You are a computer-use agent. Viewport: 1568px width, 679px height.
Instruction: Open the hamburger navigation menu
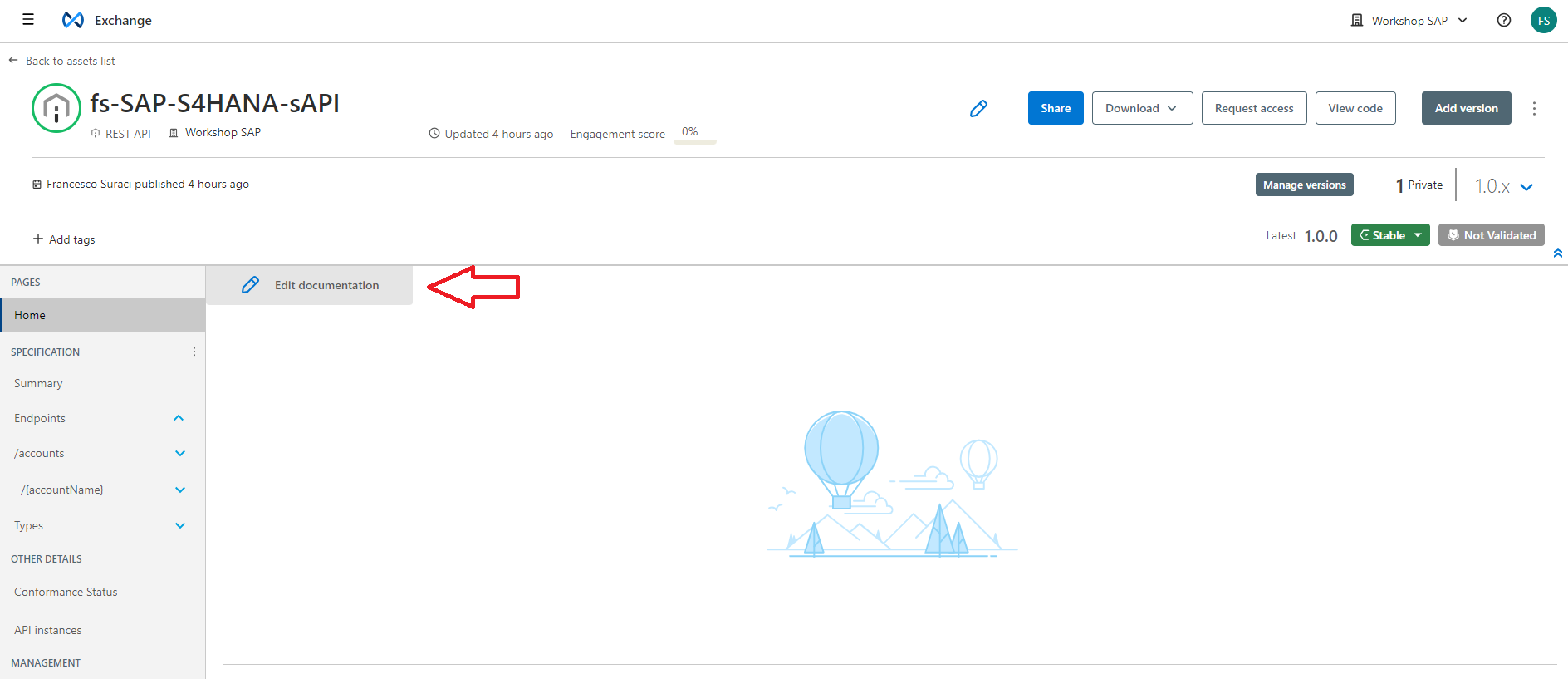tap(28, 20)
